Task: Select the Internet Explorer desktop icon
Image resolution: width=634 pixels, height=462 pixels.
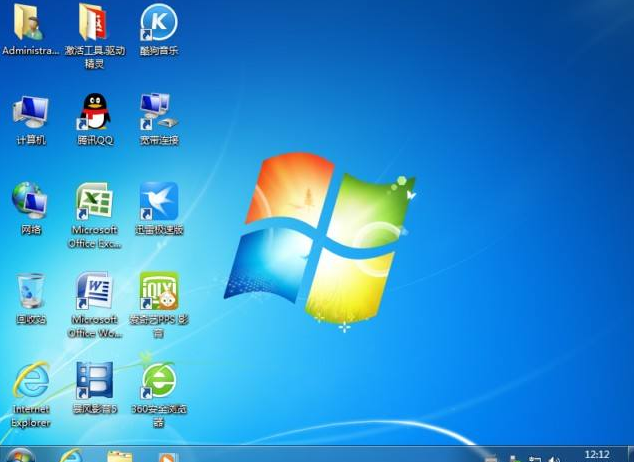Action: coord(30,381)
